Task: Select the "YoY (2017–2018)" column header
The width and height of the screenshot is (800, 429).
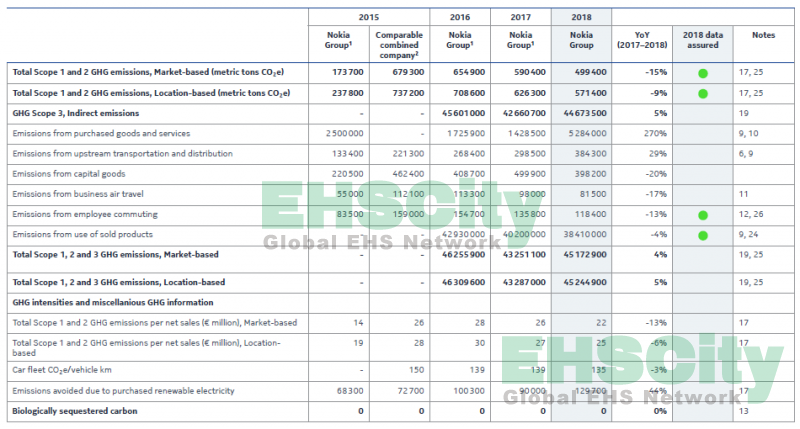Action: point(640,40)
